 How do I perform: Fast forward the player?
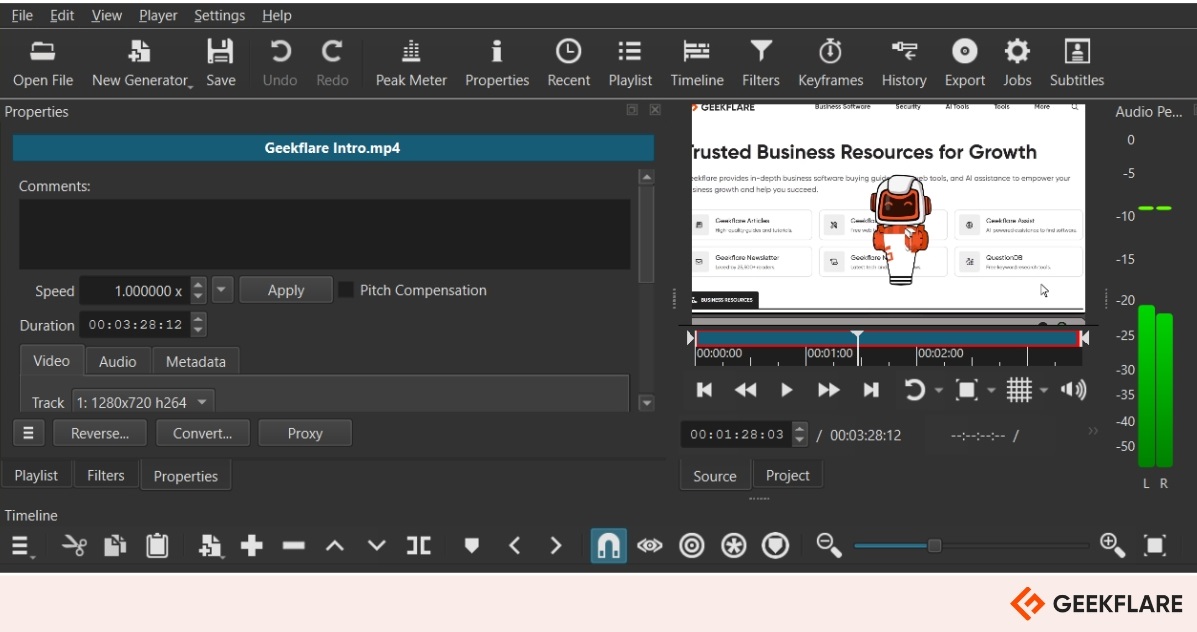(828, 390)
